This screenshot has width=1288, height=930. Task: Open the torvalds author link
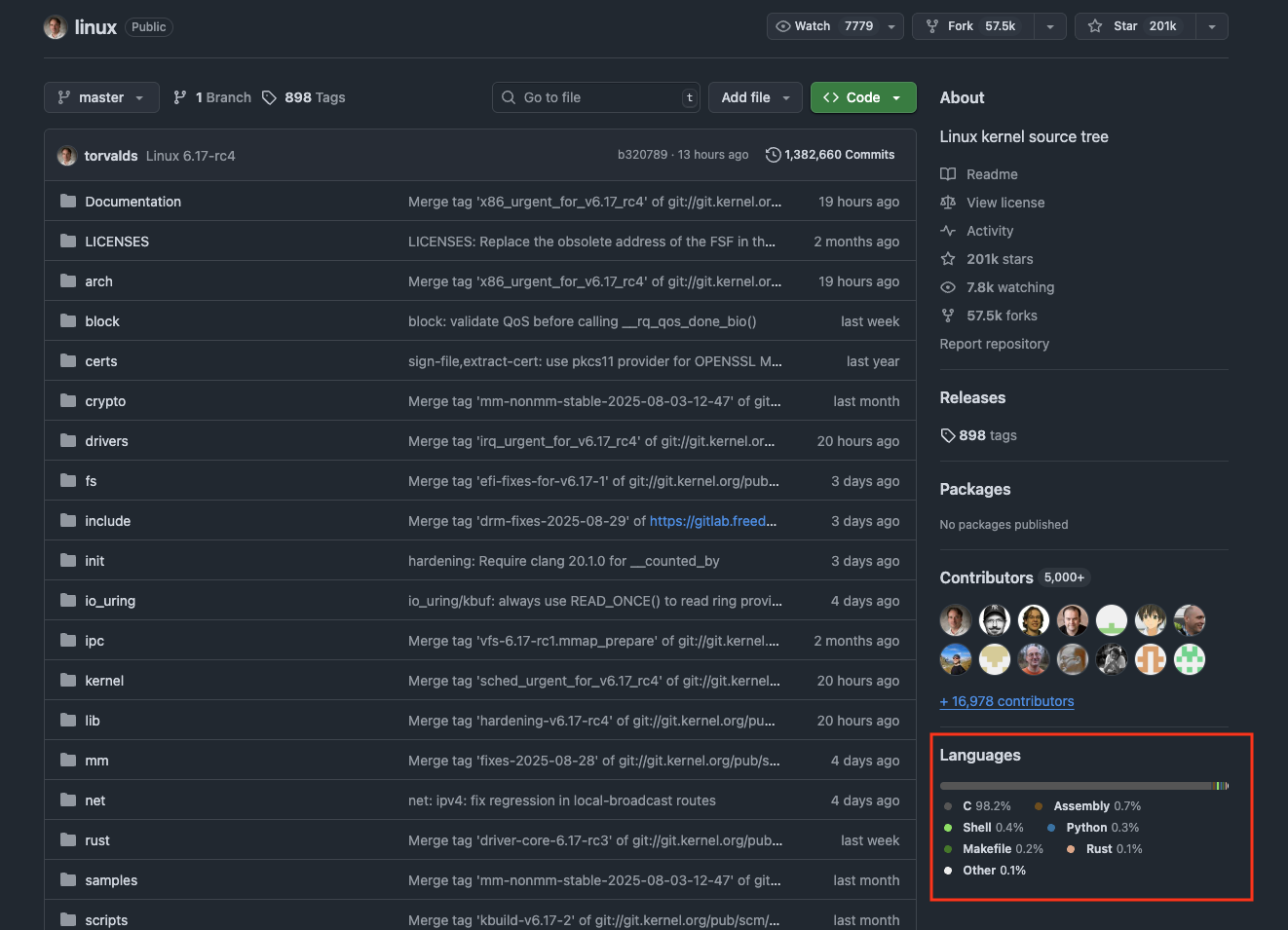pos(111,156)
